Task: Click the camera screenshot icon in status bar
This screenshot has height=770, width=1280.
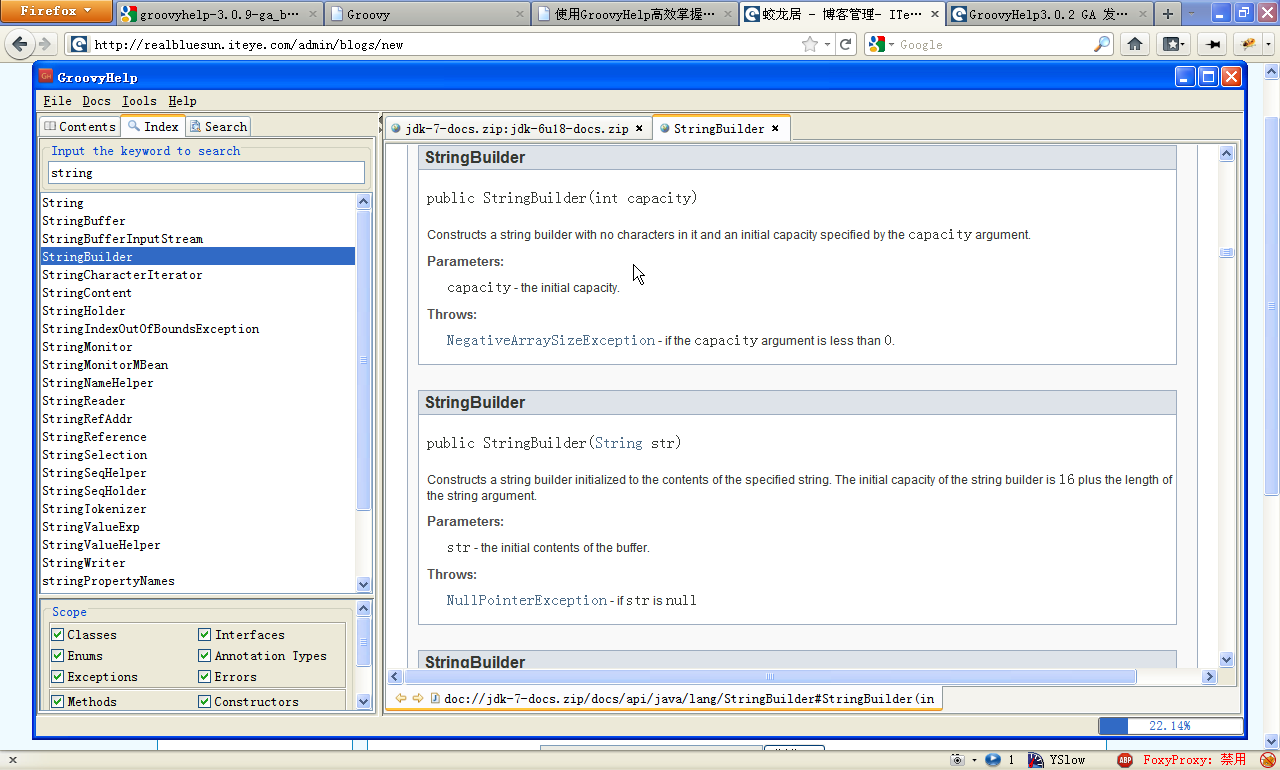Action: click(x=957, y=760)
